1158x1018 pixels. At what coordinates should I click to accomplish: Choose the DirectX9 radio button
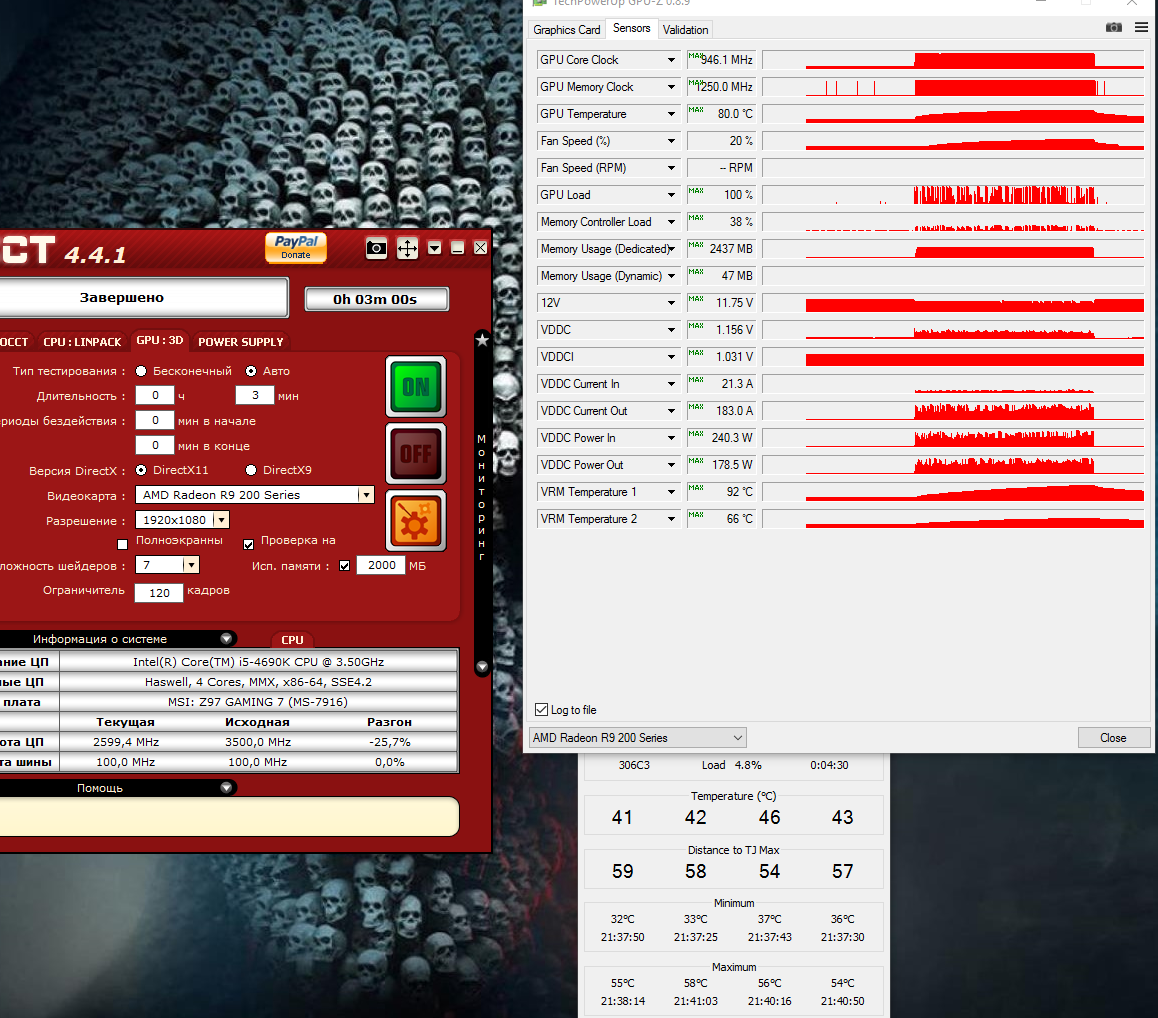(251, 470)
